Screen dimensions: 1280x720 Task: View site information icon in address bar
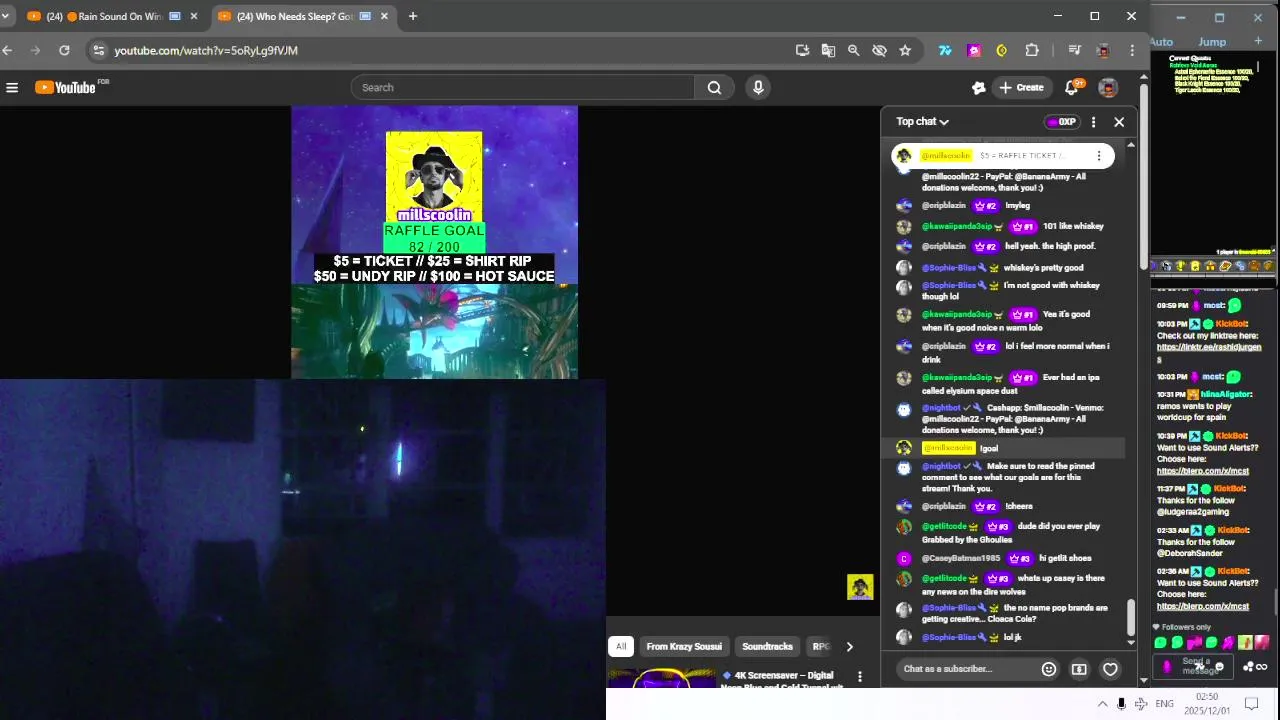pos(97,50)
